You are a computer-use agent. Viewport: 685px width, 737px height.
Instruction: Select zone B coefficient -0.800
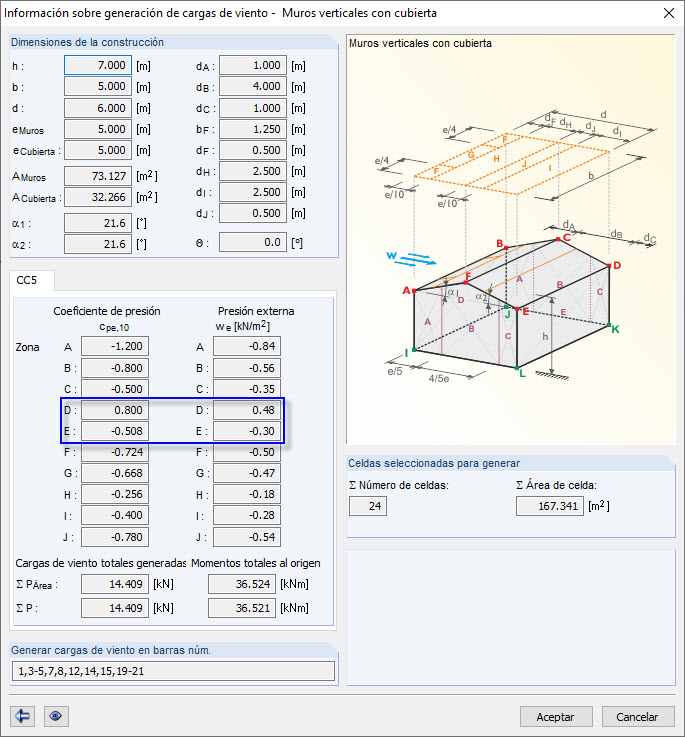pos(115,368)
